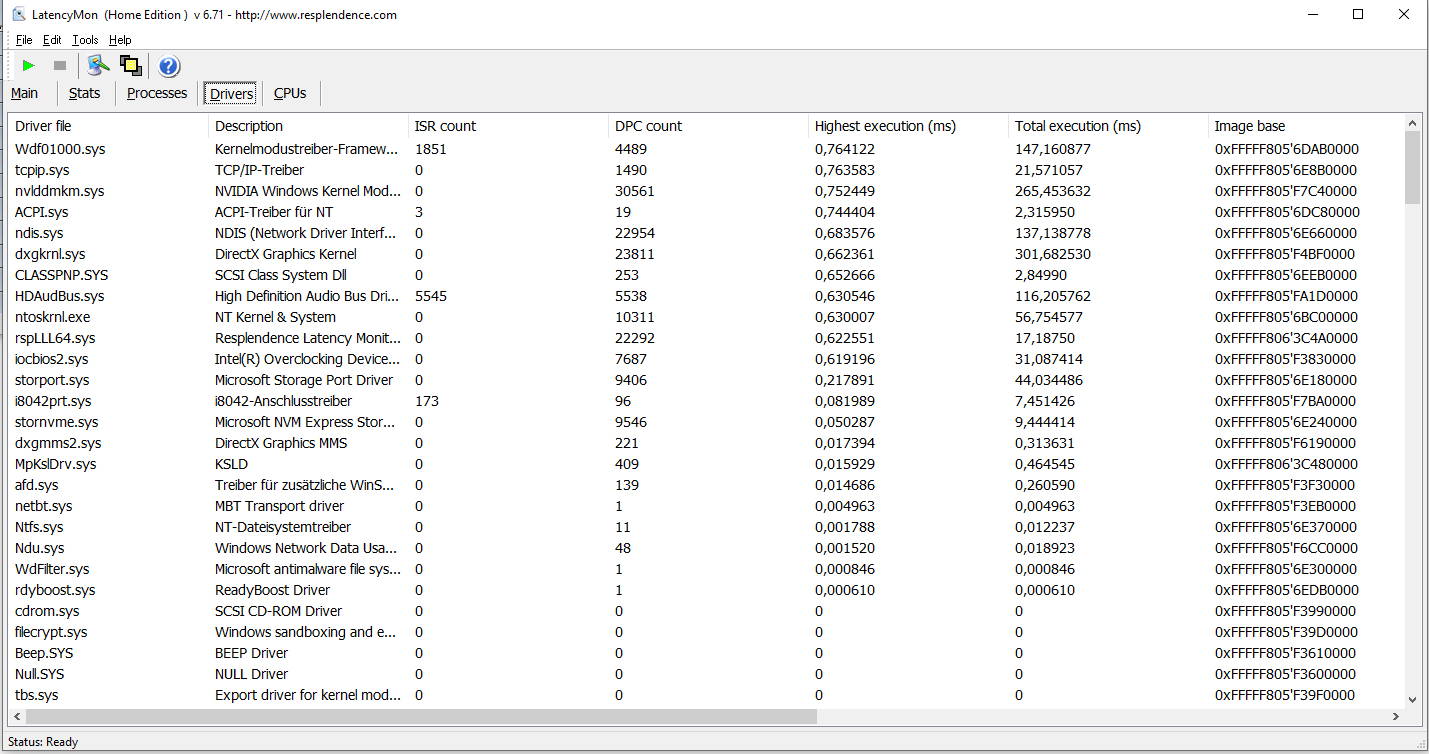Select the tcpip.sys driver row
The image size is (1429, 754).
click(706, 170)
